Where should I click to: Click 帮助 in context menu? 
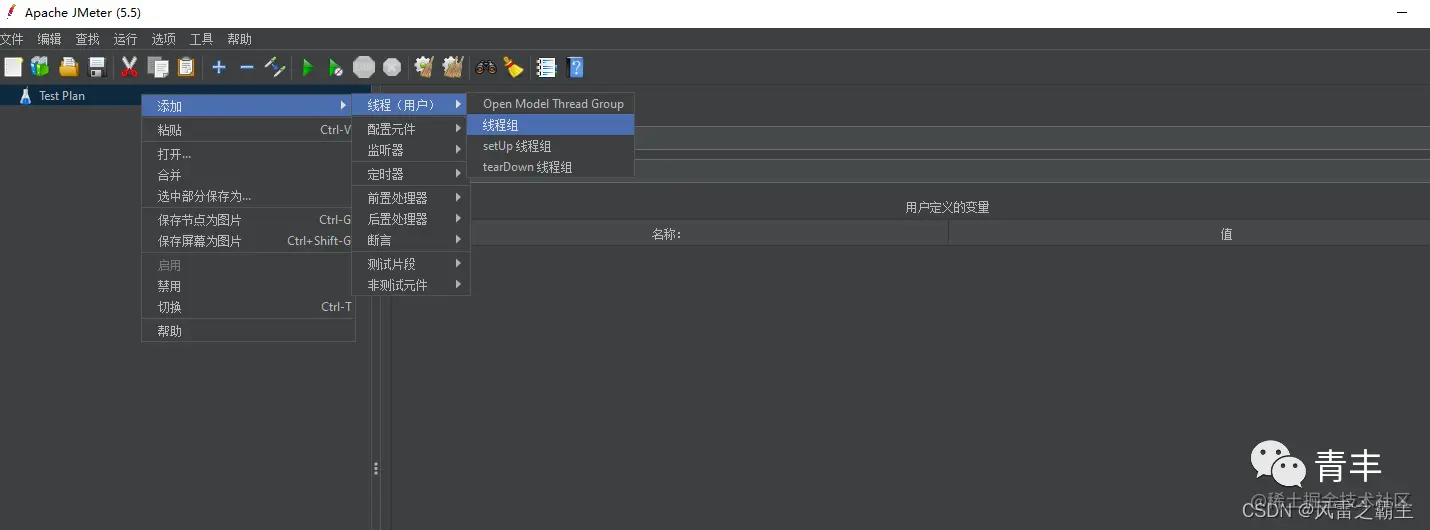click(x=248, y=331)
